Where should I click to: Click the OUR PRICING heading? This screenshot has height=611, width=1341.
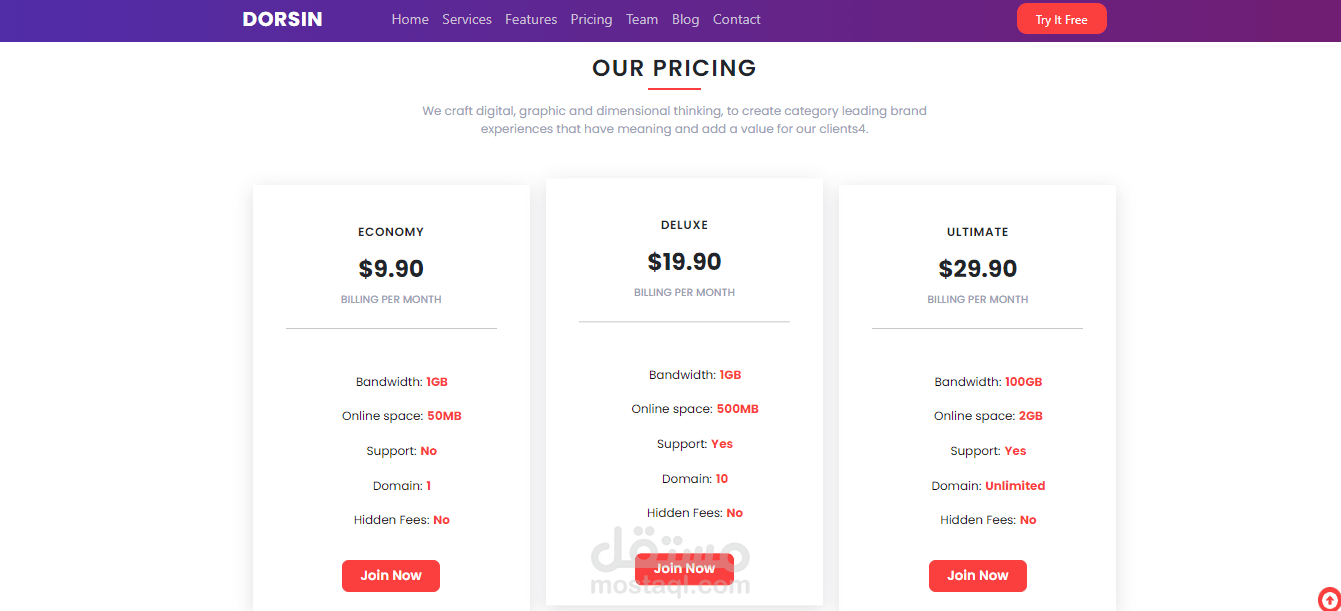[x=674, y=68]
